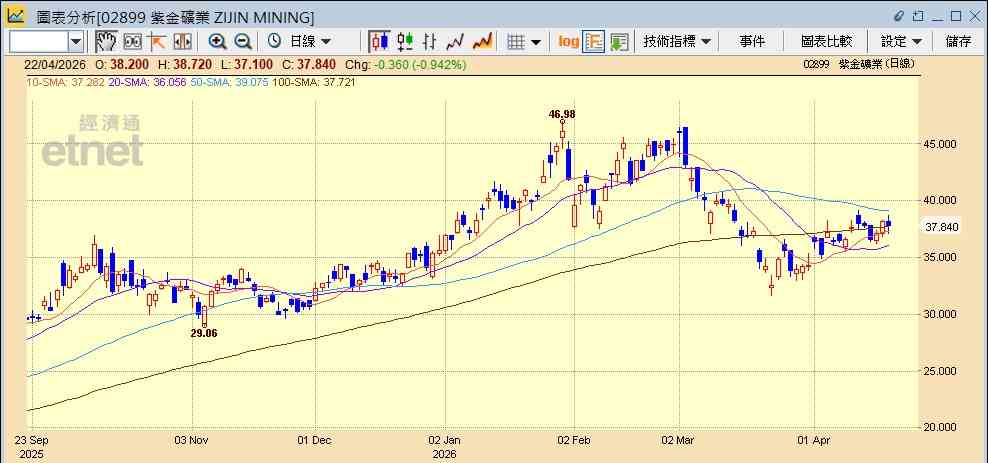This screenshot has width=988, height=463.
Task: Click the 45.000 price axis label
Action: pos(941,144)
